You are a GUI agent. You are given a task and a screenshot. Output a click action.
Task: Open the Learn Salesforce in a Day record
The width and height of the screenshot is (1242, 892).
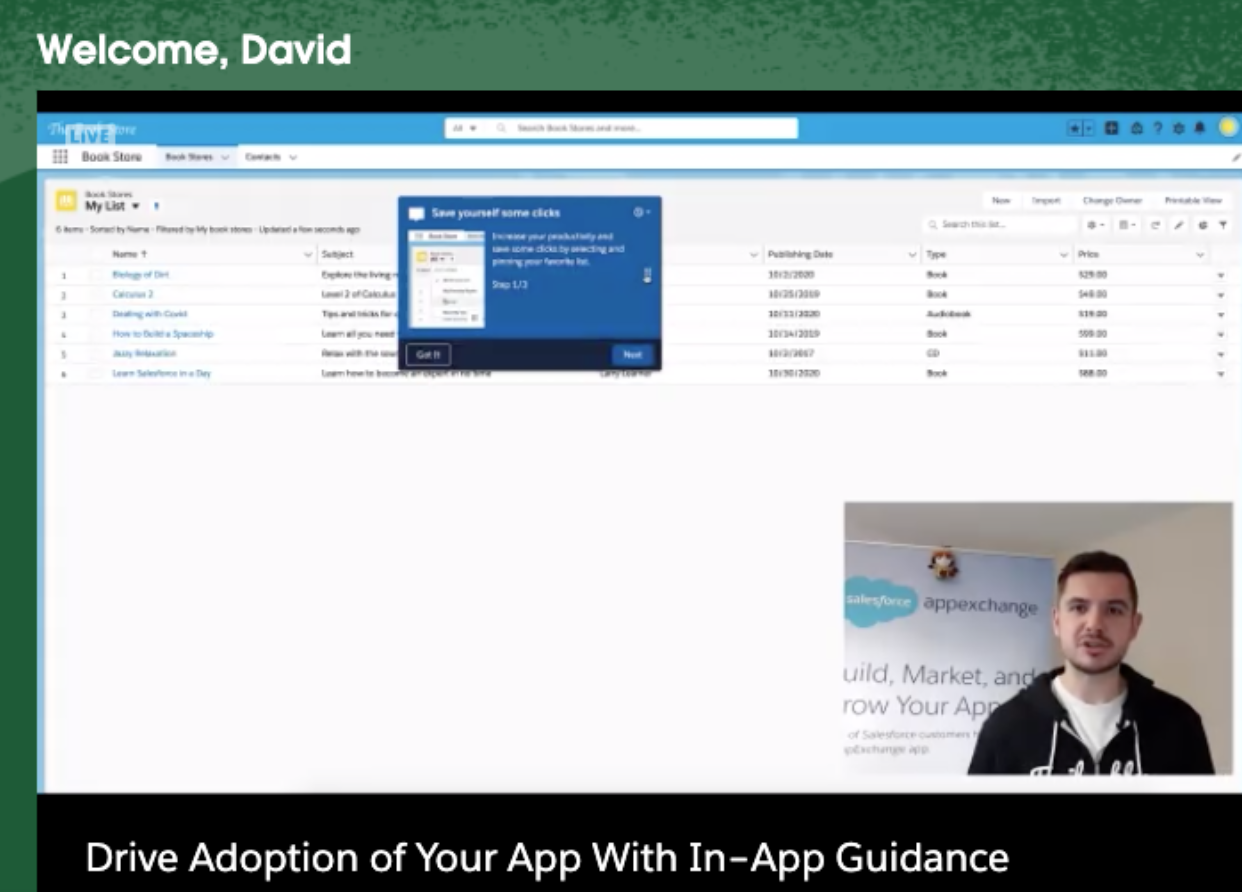click(162, 373)
